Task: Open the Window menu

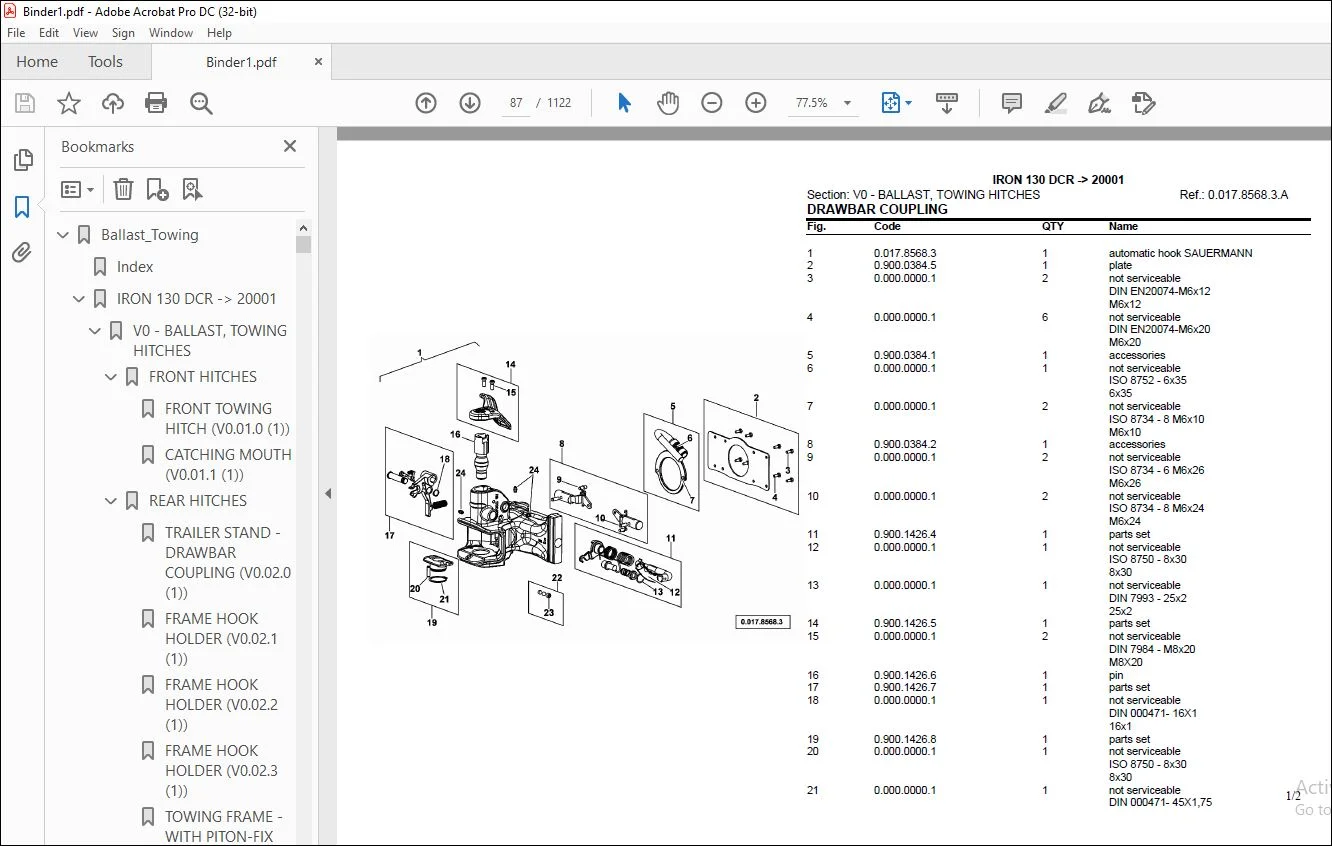Action: pos(171,32)
